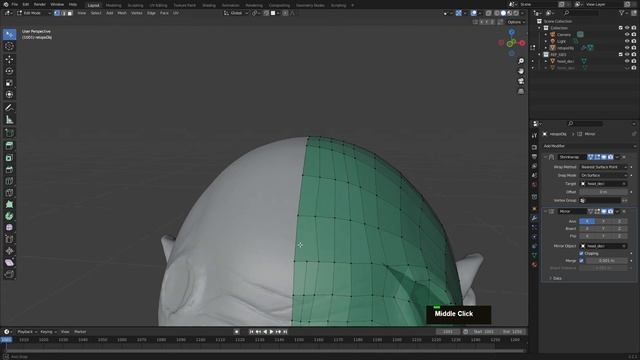Screen dimensions: 640x360
Task: Click the Shrinkwrap Target object field
Action: tap(603, 184)
